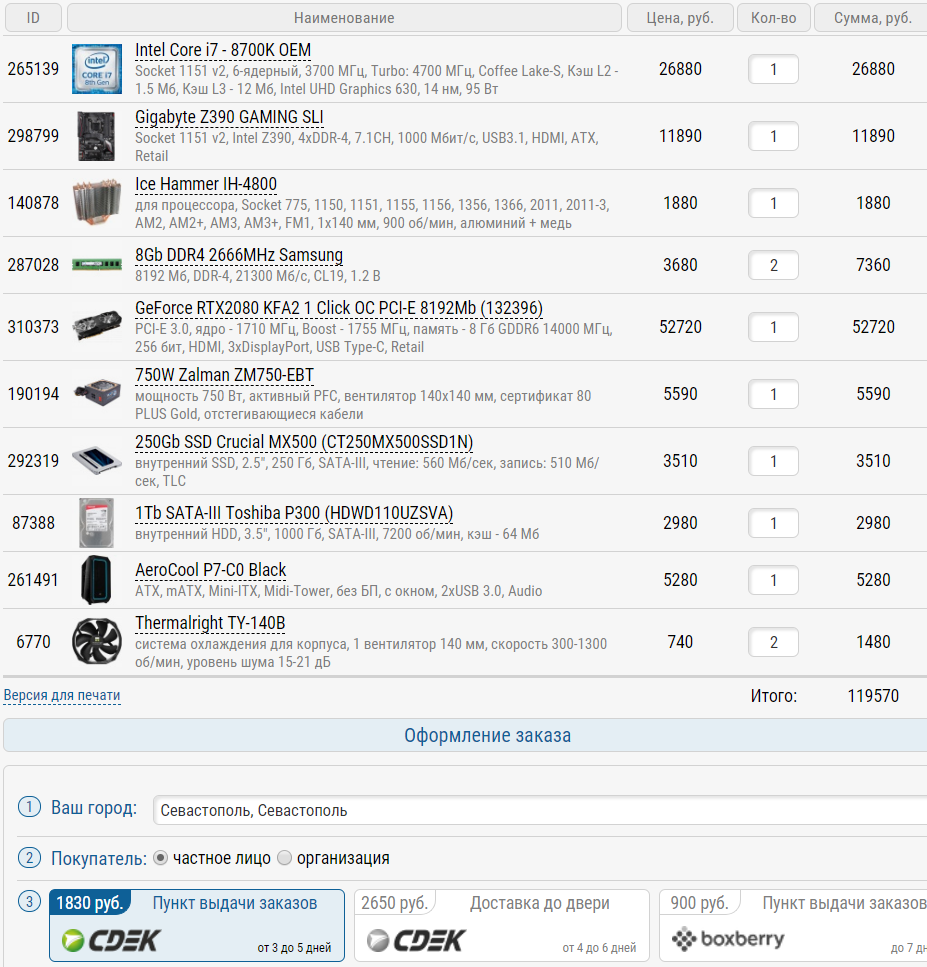
Task: Open the Gigabyte Z390 motherboard thumbnail
Action: coord(96,136)
